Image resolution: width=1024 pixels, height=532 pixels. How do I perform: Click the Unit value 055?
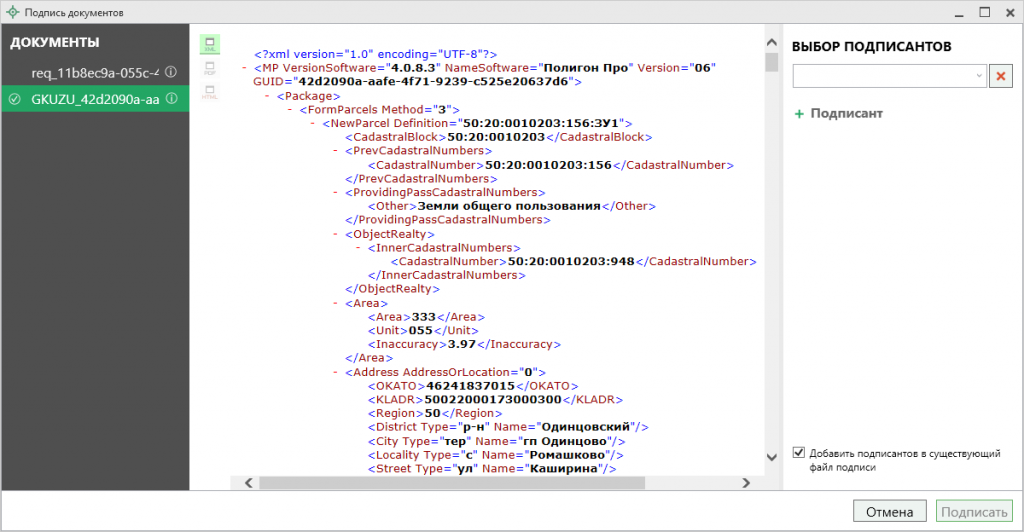pyautogui.click(x=421, y=331)
